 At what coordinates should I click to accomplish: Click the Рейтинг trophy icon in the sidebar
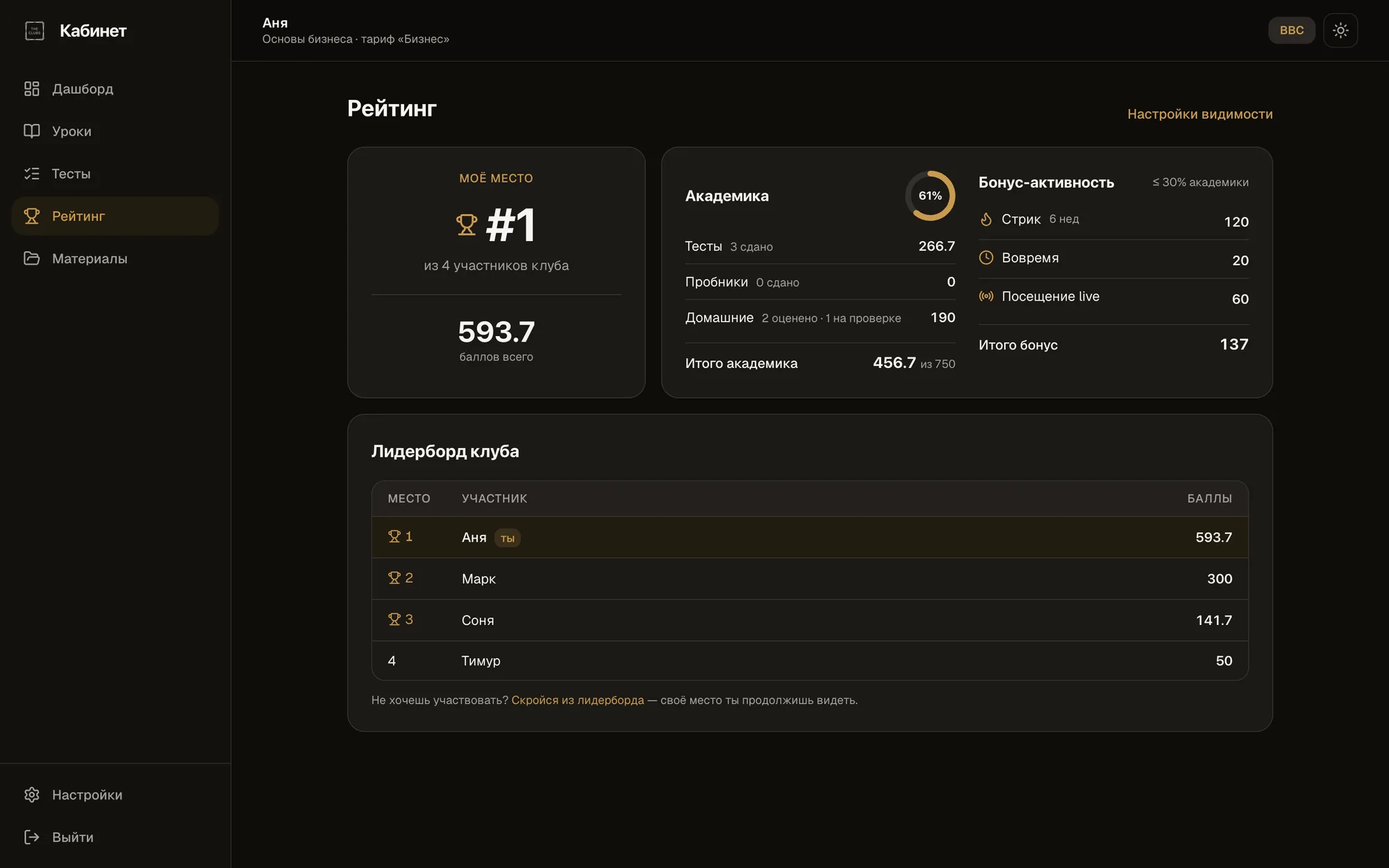[32, 216]
